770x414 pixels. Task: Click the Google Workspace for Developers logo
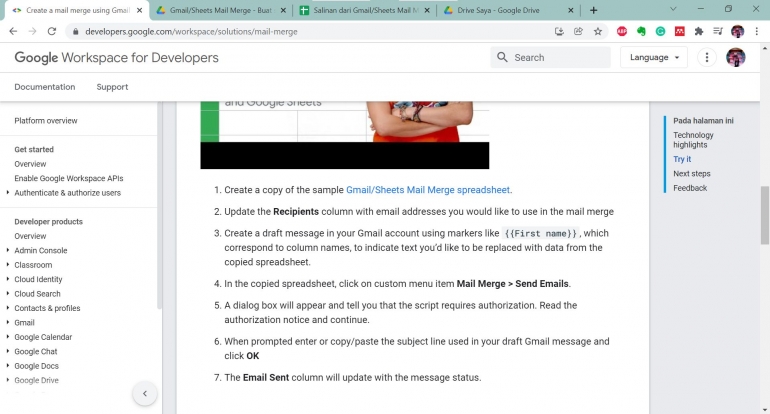click(116, 57)
